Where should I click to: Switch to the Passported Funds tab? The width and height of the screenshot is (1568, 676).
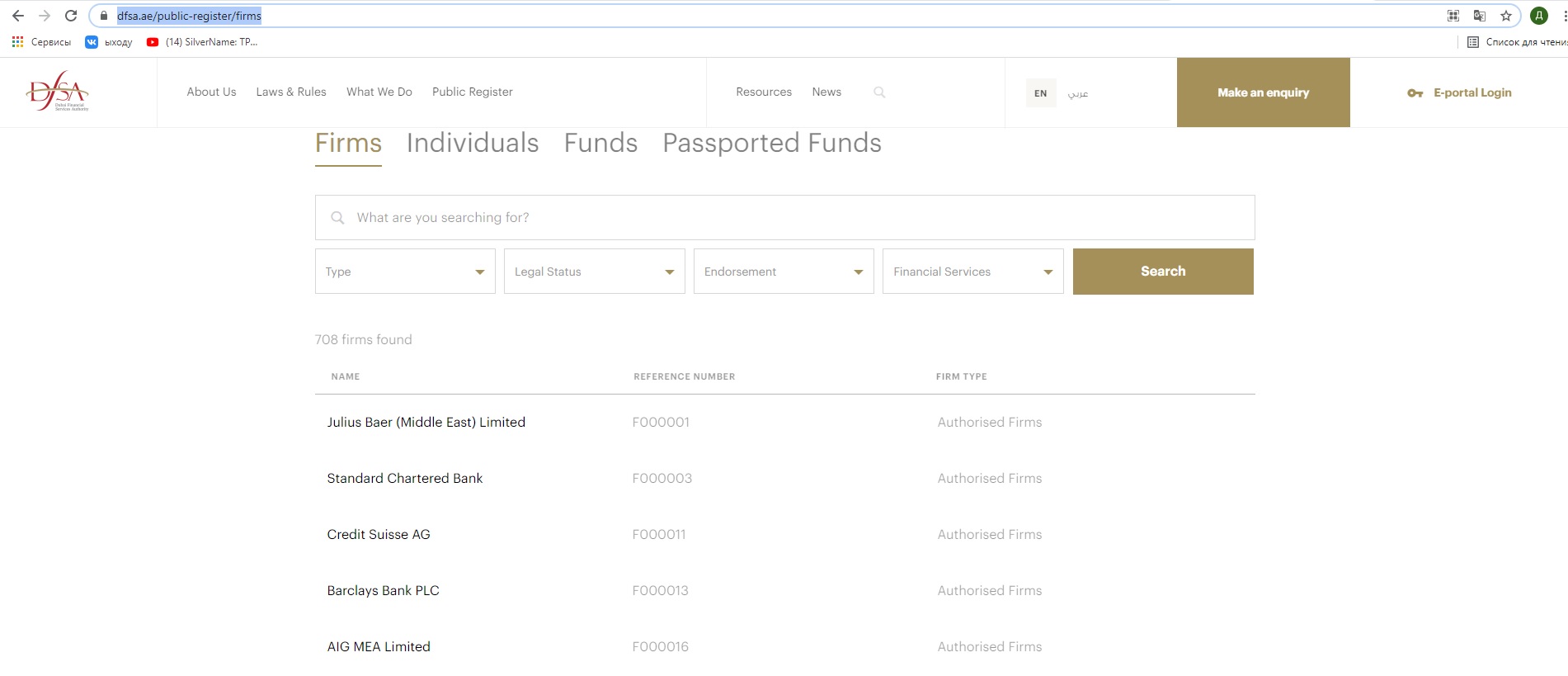coord(772,144)
